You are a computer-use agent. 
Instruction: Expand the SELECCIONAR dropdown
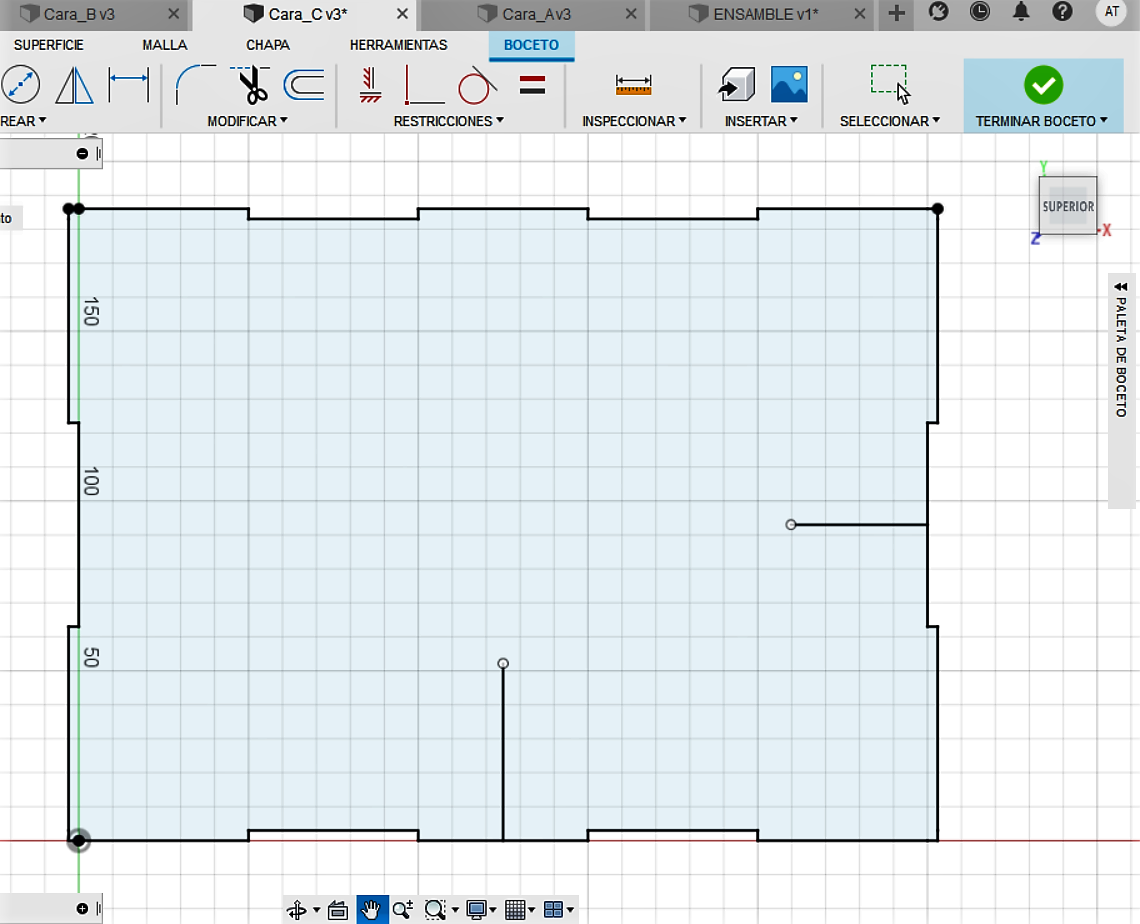[x=890, y=121]
